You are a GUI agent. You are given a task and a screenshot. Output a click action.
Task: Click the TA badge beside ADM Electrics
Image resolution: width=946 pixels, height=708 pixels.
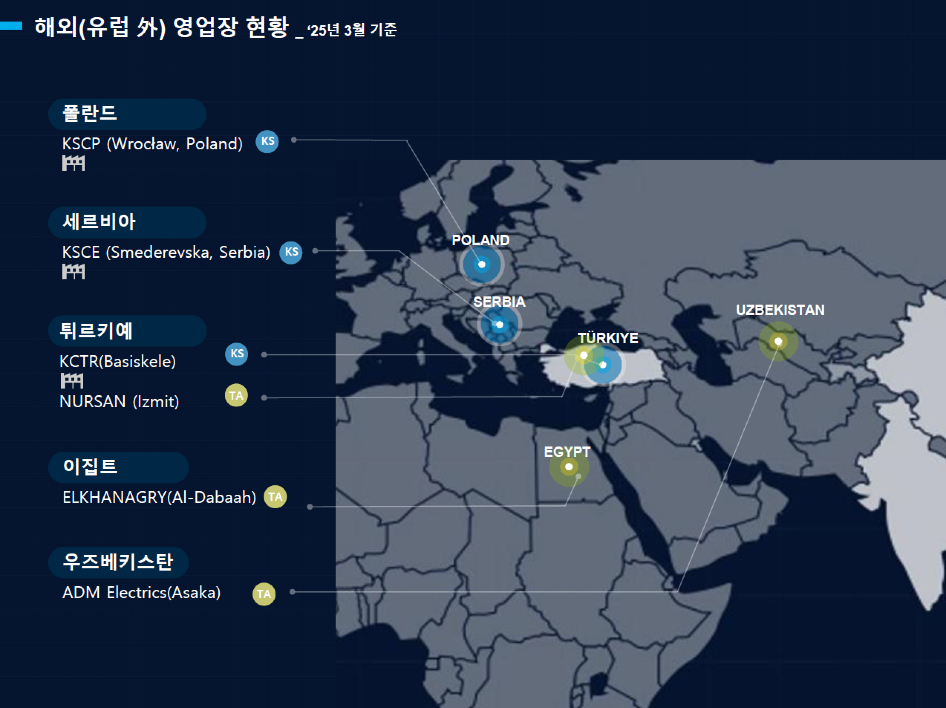264,594
